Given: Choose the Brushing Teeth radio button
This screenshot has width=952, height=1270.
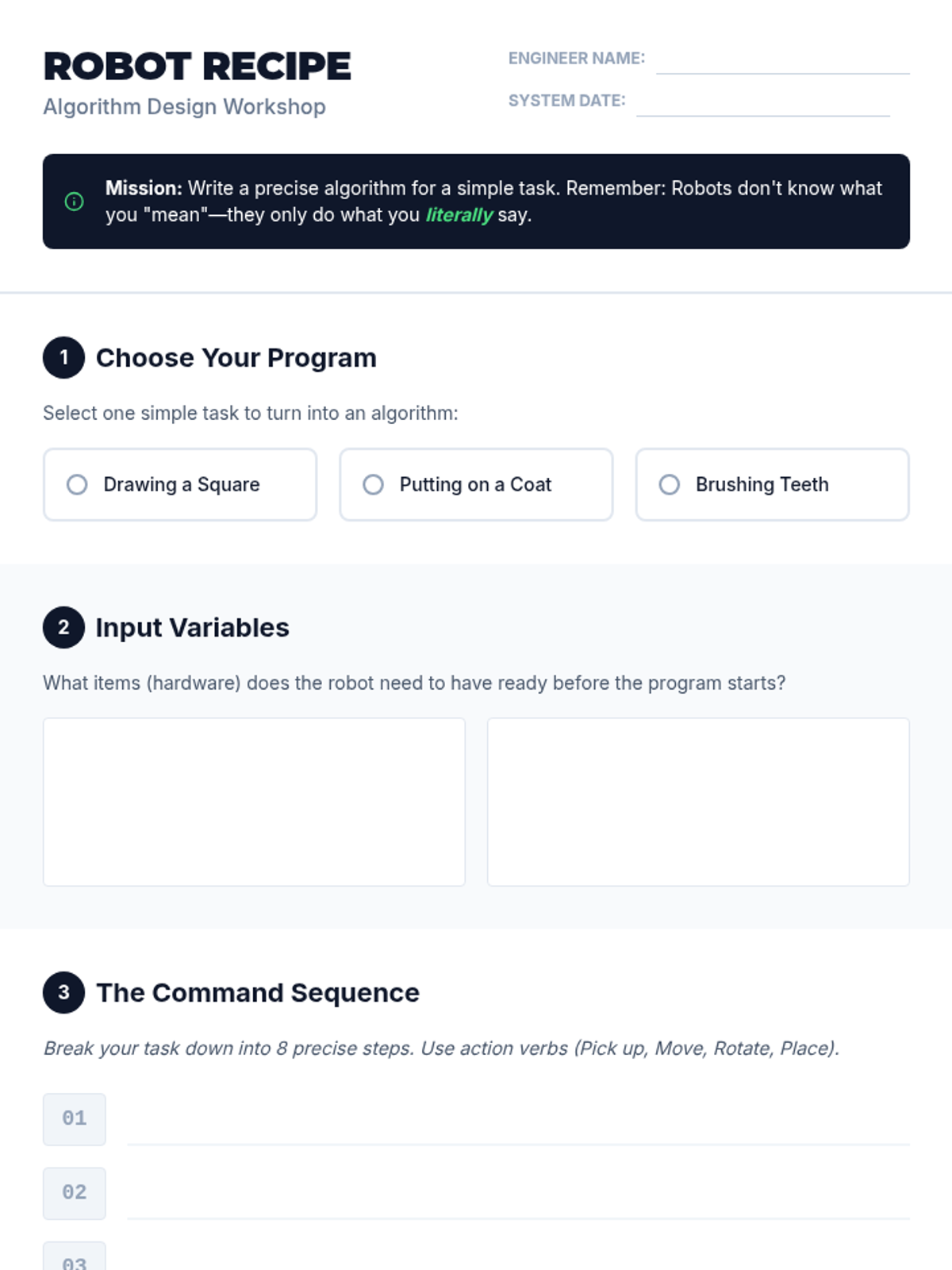Looking at the screenshot, I should click(x=670, y=484).
